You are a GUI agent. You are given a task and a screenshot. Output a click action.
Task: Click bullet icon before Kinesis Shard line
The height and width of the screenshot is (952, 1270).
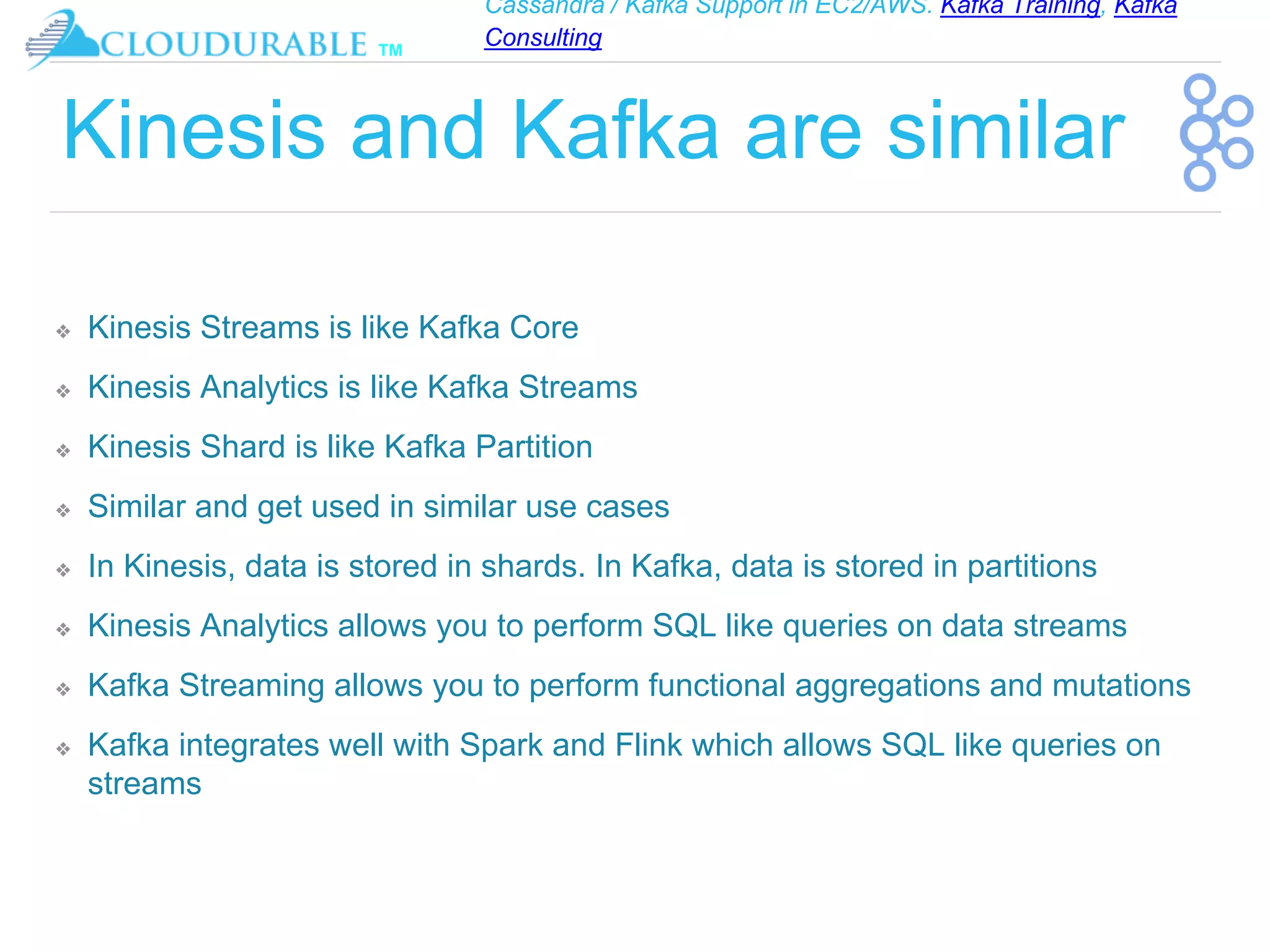click(63, 451)
